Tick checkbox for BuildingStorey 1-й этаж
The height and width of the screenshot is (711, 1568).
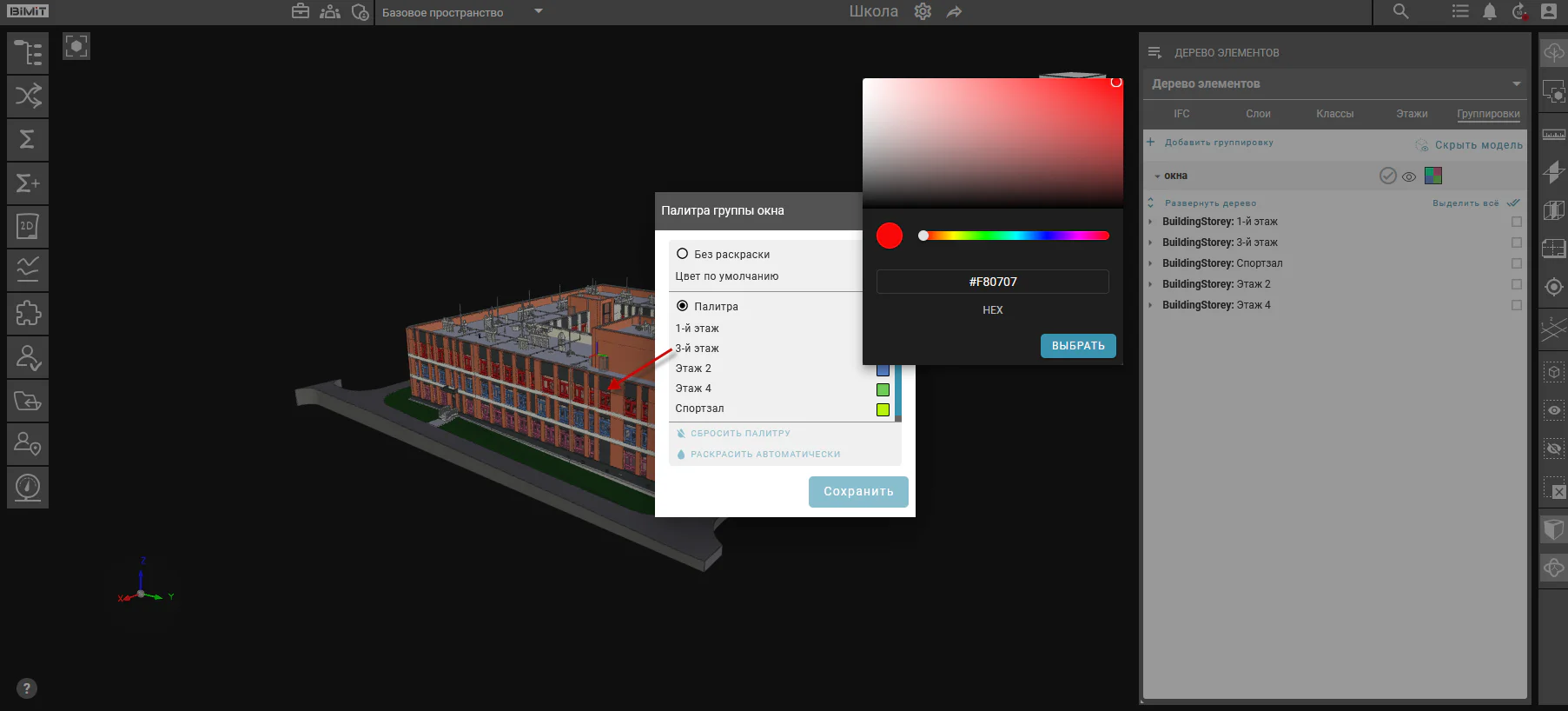pos(1517,222)
